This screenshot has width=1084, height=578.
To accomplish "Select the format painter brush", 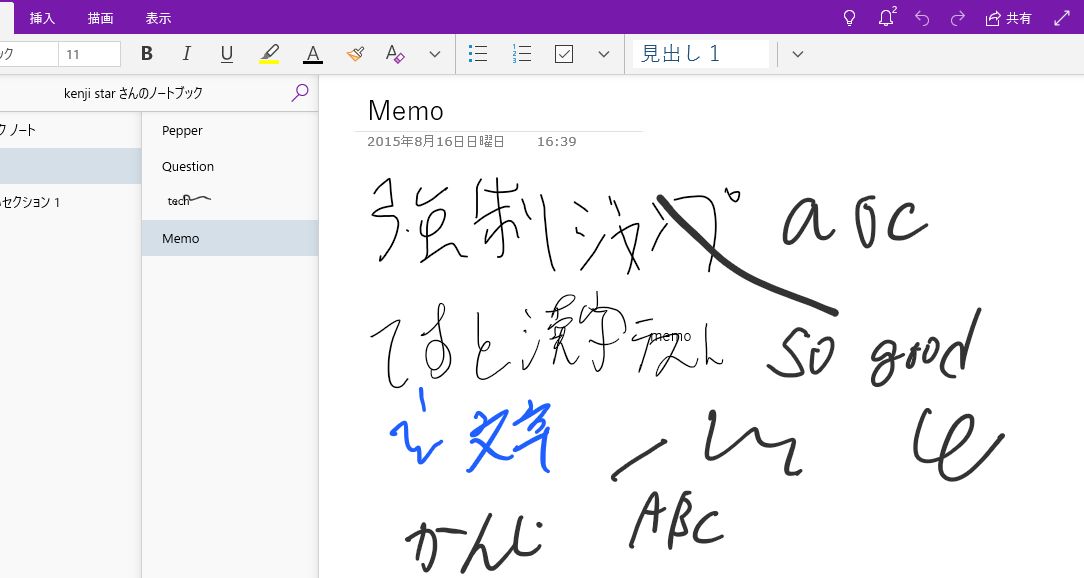I will tap(355, 54).
